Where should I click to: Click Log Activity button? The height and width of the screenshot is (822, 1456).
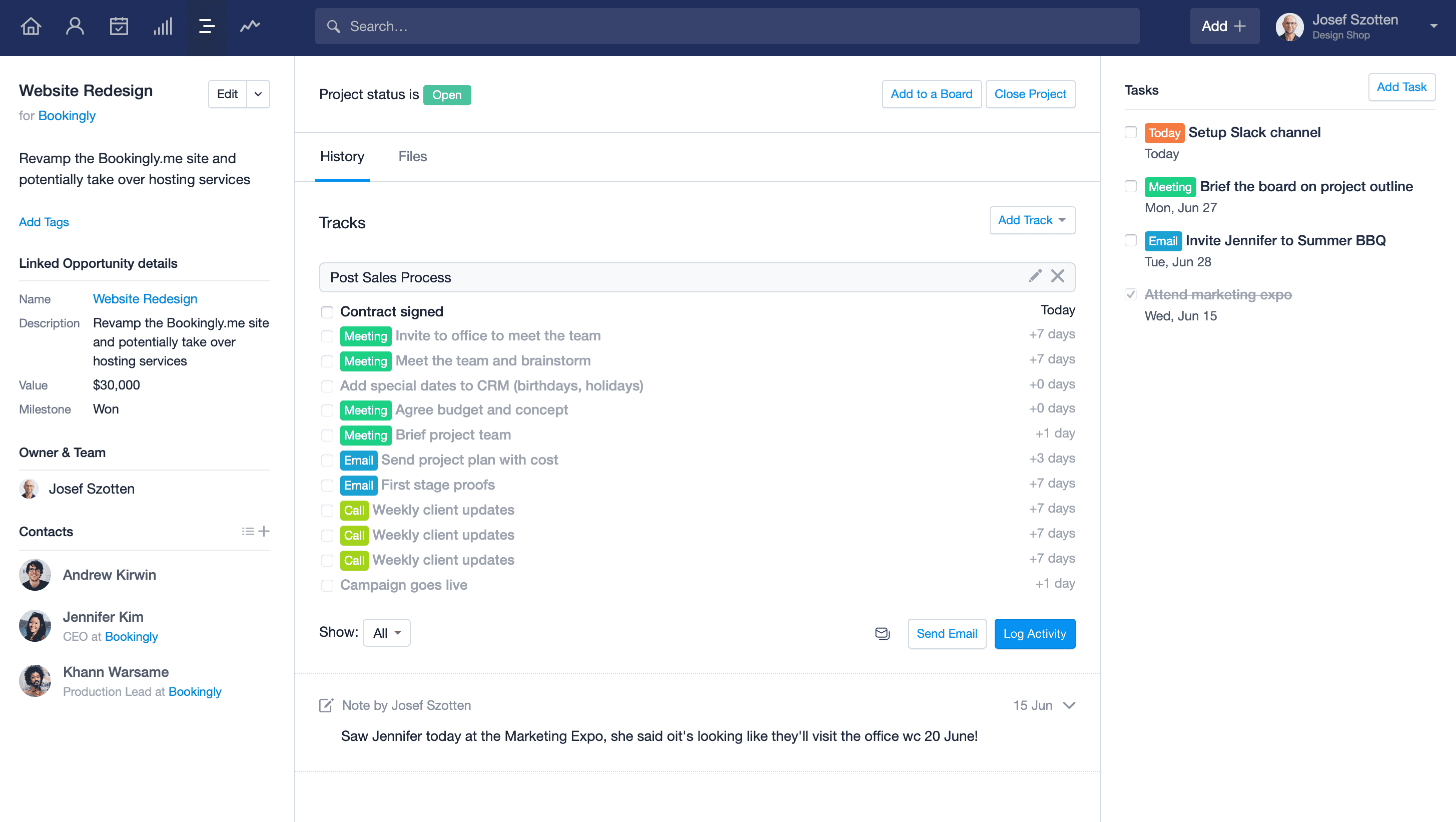[1035, 634]
